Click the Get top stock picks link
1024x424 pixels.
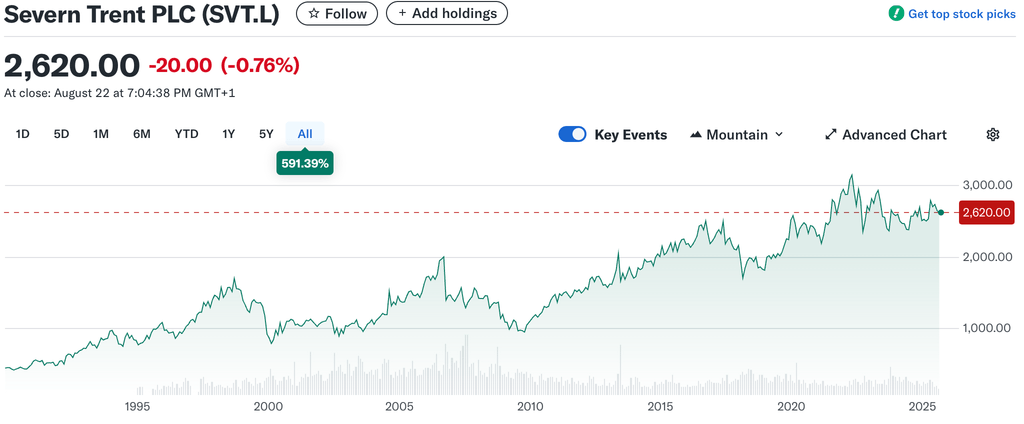tap(961, 14)
